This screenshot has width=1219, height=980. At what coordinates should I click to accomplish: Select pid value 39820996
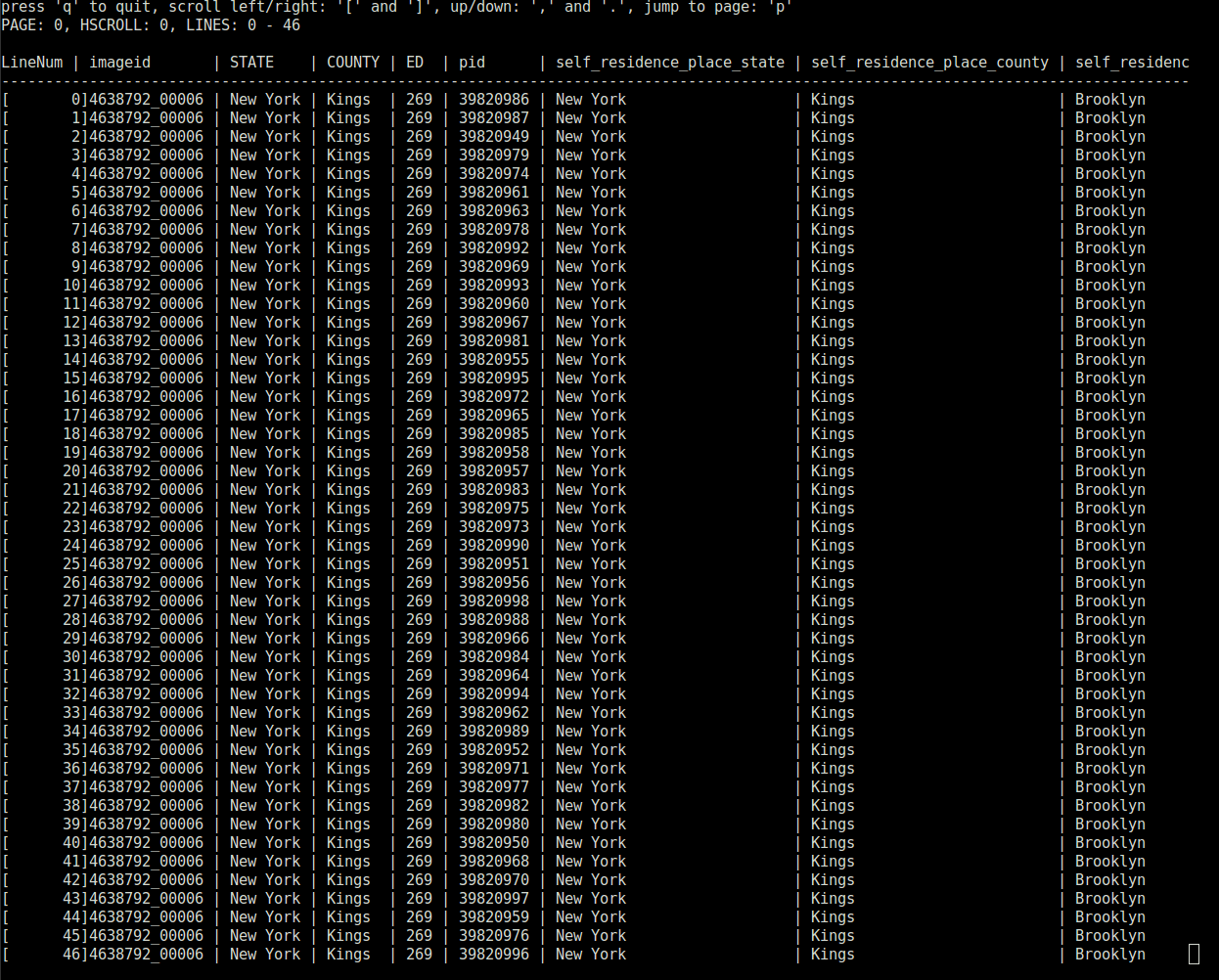point(494,954)
